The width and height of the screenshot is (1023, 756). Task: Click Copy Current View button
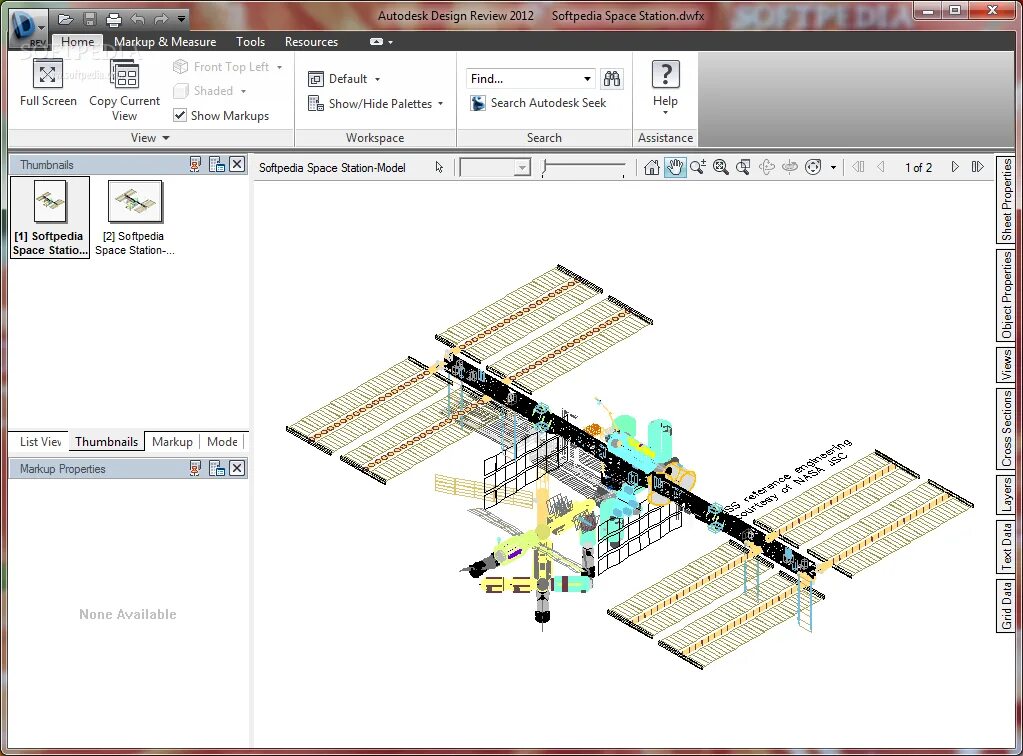point(124,91)
